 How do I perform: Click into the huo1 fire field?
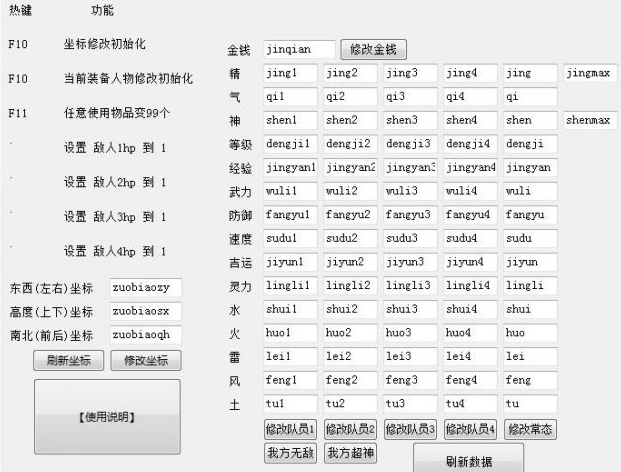(x=290, y=333)
